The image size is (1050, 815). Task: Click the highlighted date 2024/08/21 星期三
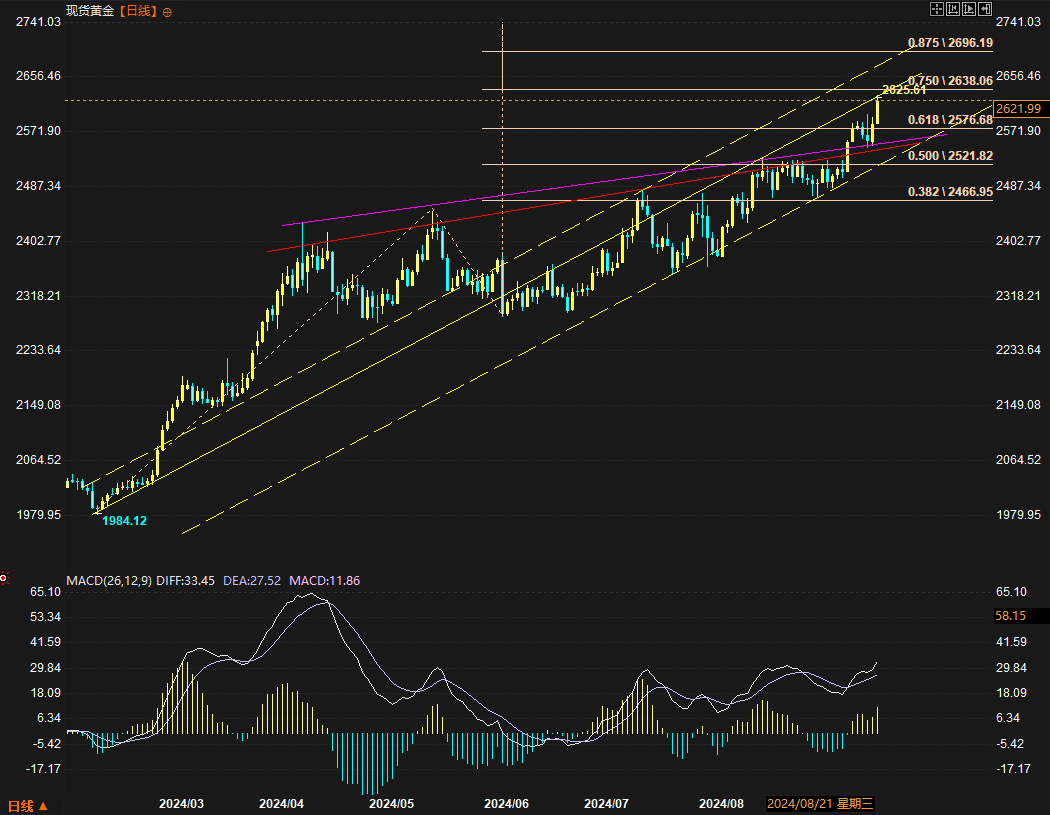(x=820, y=804)
